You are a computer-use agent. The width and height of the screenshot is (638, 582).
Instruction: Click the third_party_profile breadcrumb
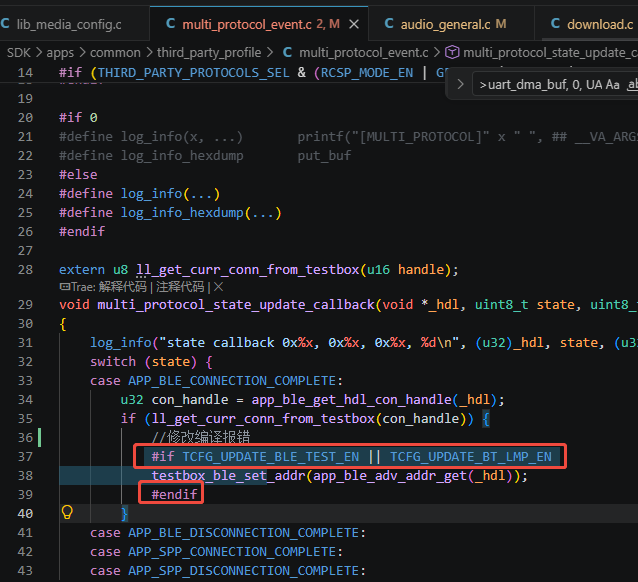(209, 53)
